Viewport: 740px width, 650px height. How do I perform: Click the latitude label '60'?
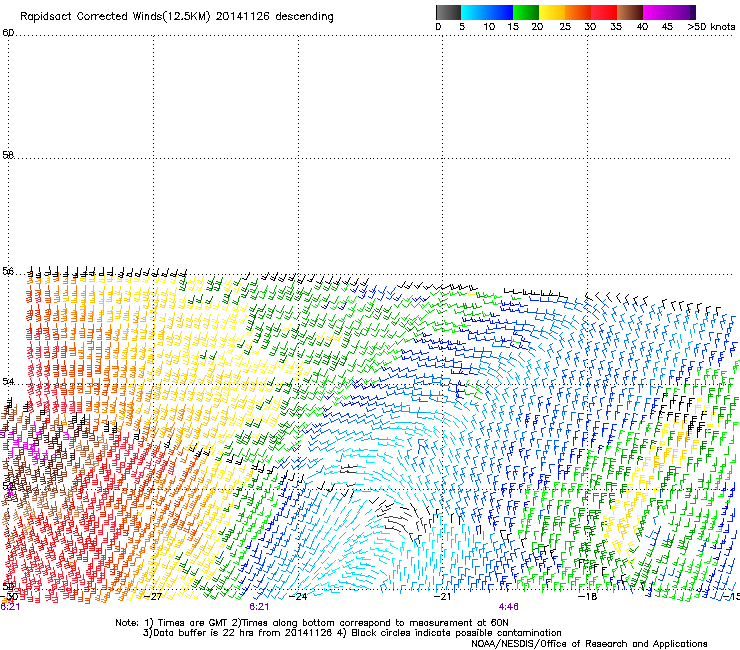pyautogui.click(x=8, y=33)
